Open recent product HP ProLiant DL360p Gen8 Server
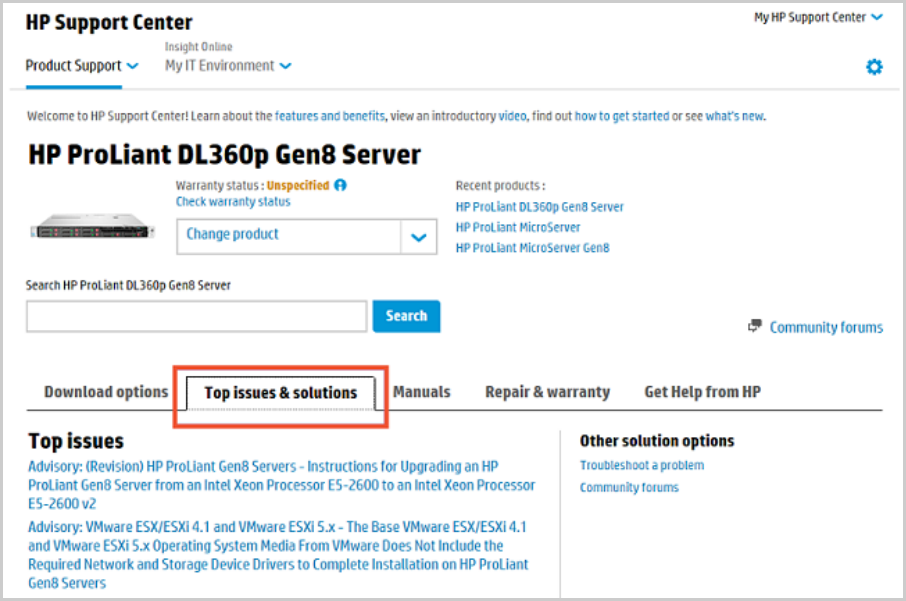 pos(540,207)
